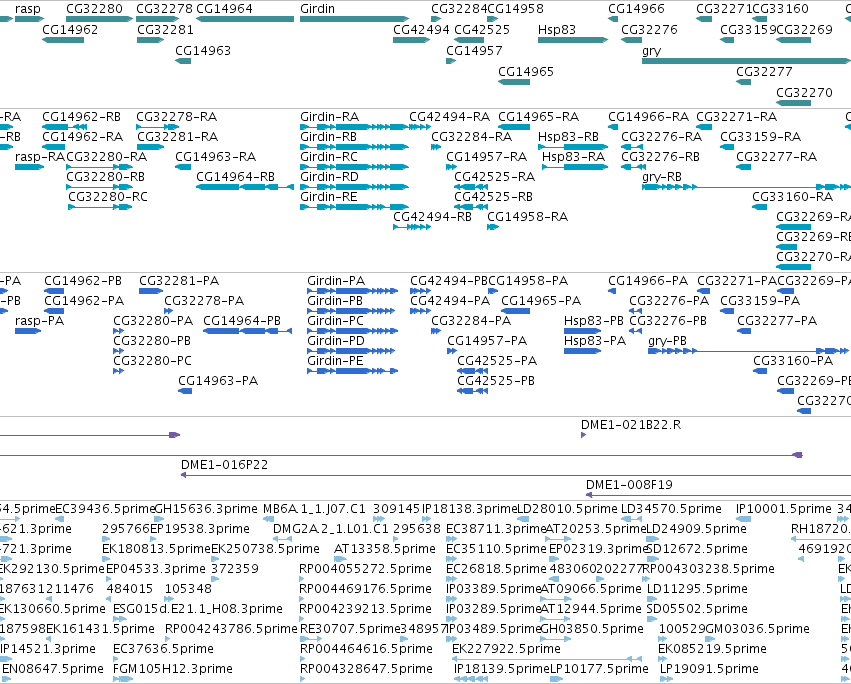Image resolution: width=851 pixels, height=684 pixels.
Task: Open the CG33160-PA protein label
Action: (x=793, y=361)
